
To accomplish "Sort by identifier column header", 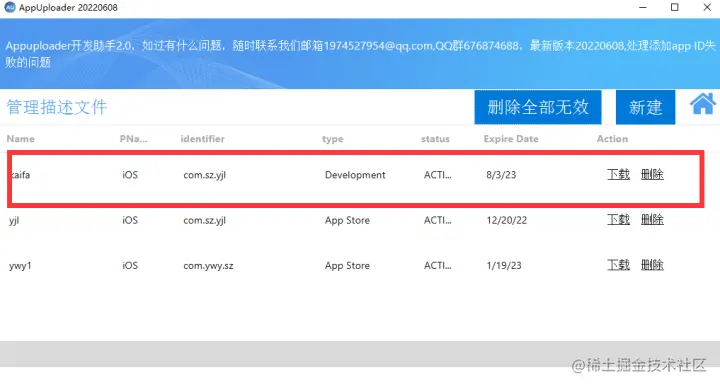I will [202, 139].
